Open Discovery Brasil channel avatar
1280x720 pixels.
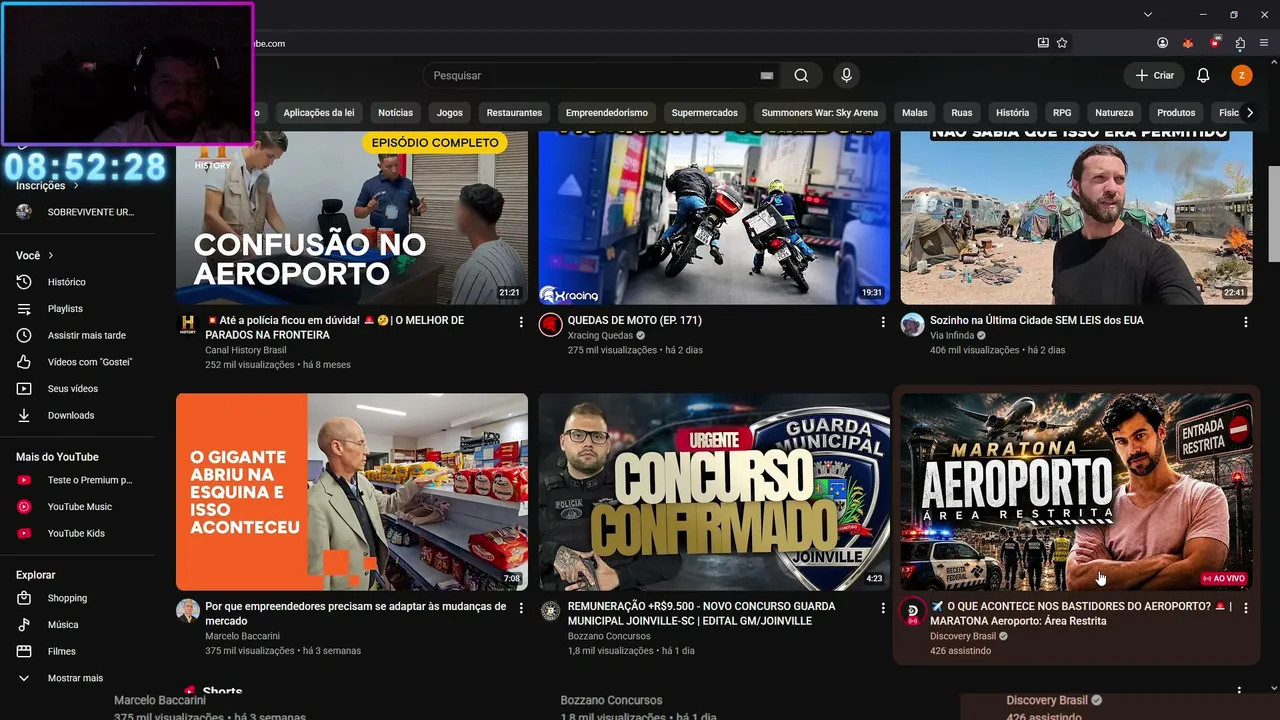[912, 610]
